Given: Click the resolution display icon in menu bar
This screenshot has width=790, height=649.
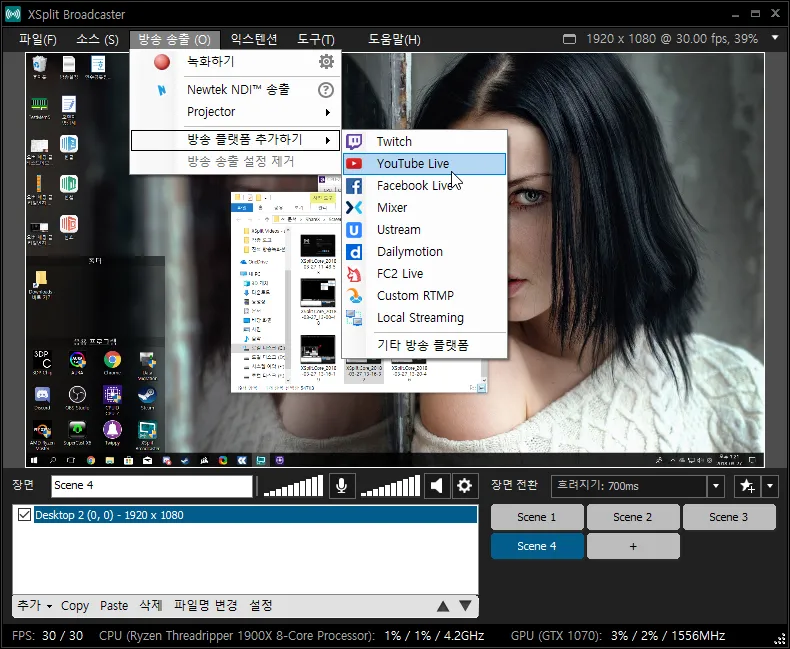Looking at the screenshot, I should 569,39.
